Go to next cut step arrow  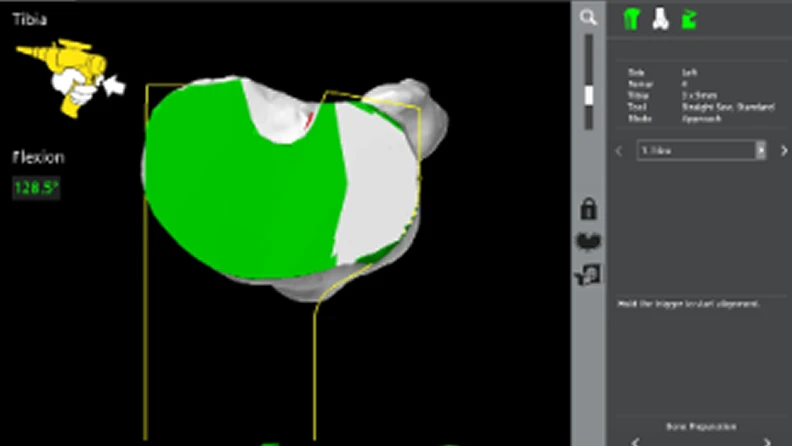pos(783,151)
